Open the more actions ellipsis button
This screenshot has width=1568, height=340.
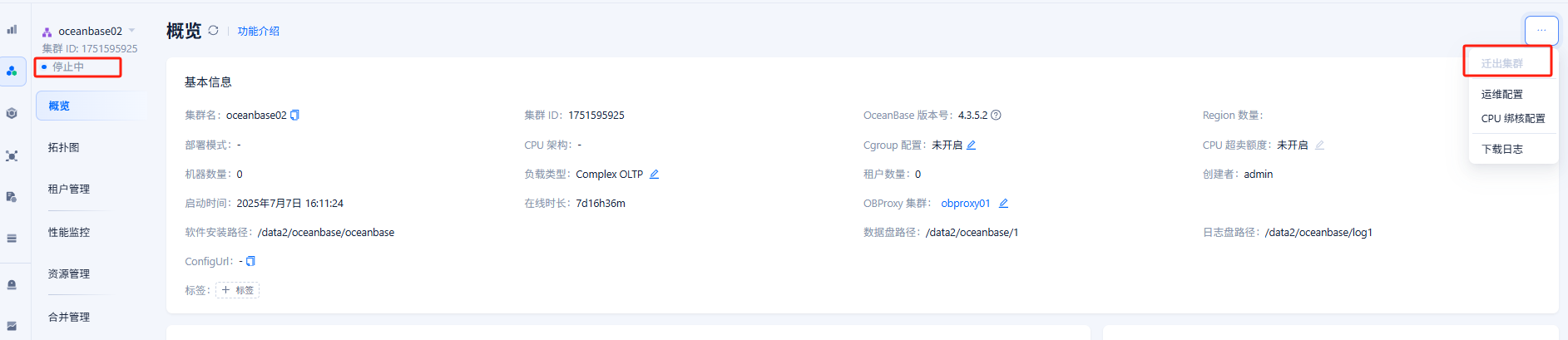point(1541,31)
